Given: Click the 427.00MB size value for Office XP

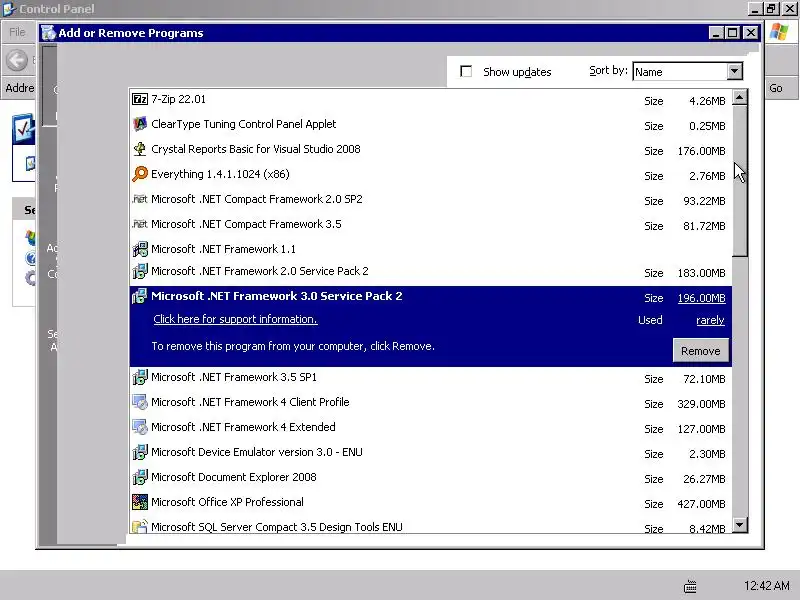Looking at the screenshot, I should 702,504.
